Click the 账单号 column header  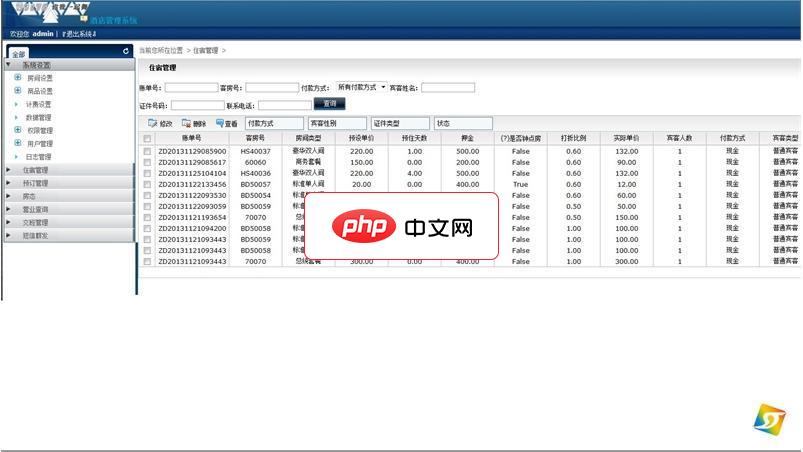(192, 138)
